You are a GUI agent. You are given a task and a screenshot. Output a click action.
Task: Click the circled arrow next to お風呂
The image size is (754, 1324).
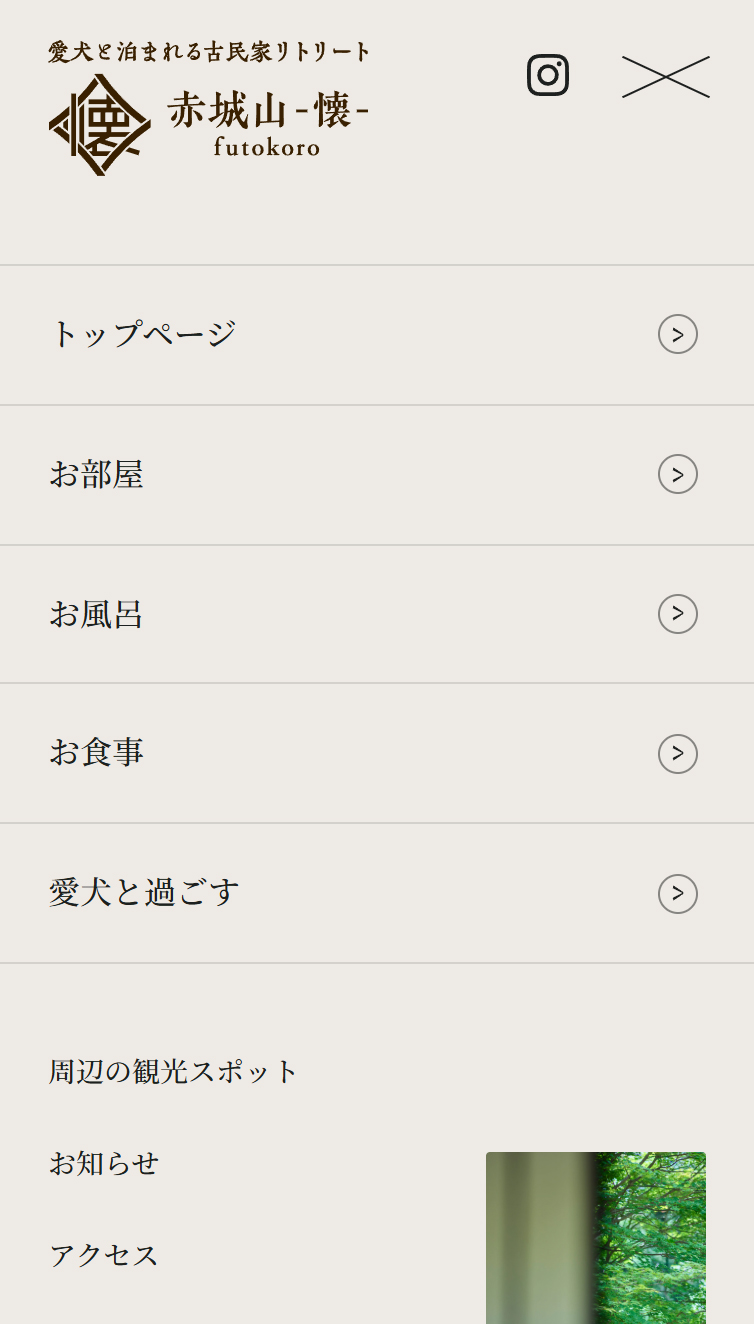coord(678,614)
